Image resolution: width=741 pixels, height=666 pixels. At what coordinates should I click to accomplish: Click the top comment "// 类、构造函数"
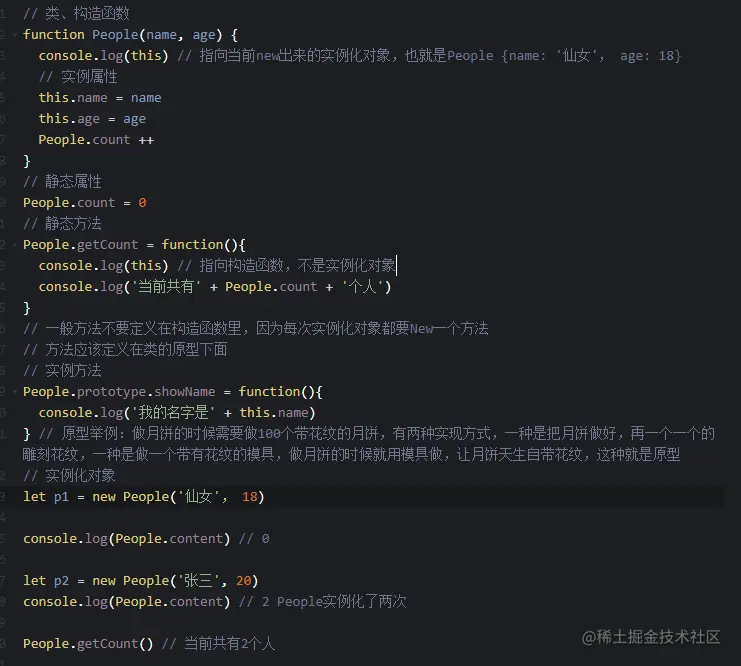pyautogui.click(x=76, y=13)
